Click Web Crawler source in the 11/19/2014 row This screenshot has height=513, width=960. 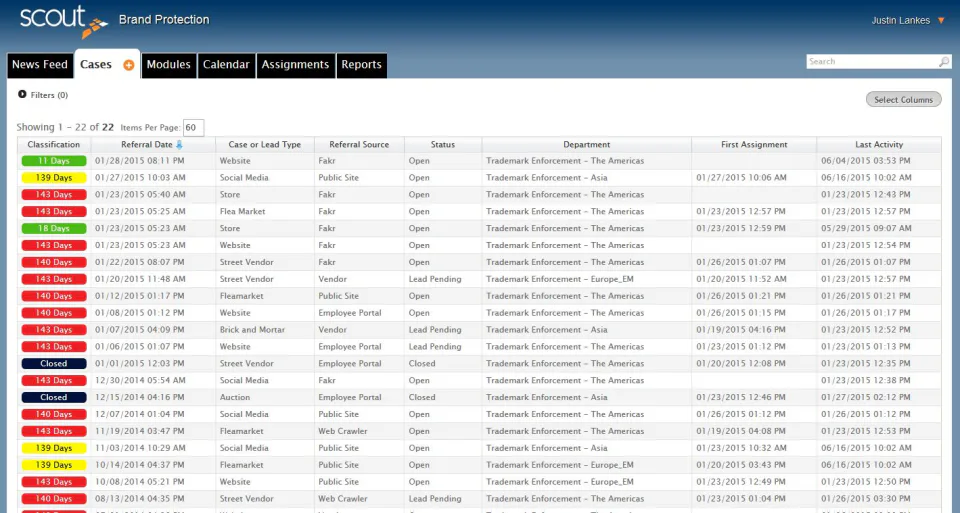343,431
